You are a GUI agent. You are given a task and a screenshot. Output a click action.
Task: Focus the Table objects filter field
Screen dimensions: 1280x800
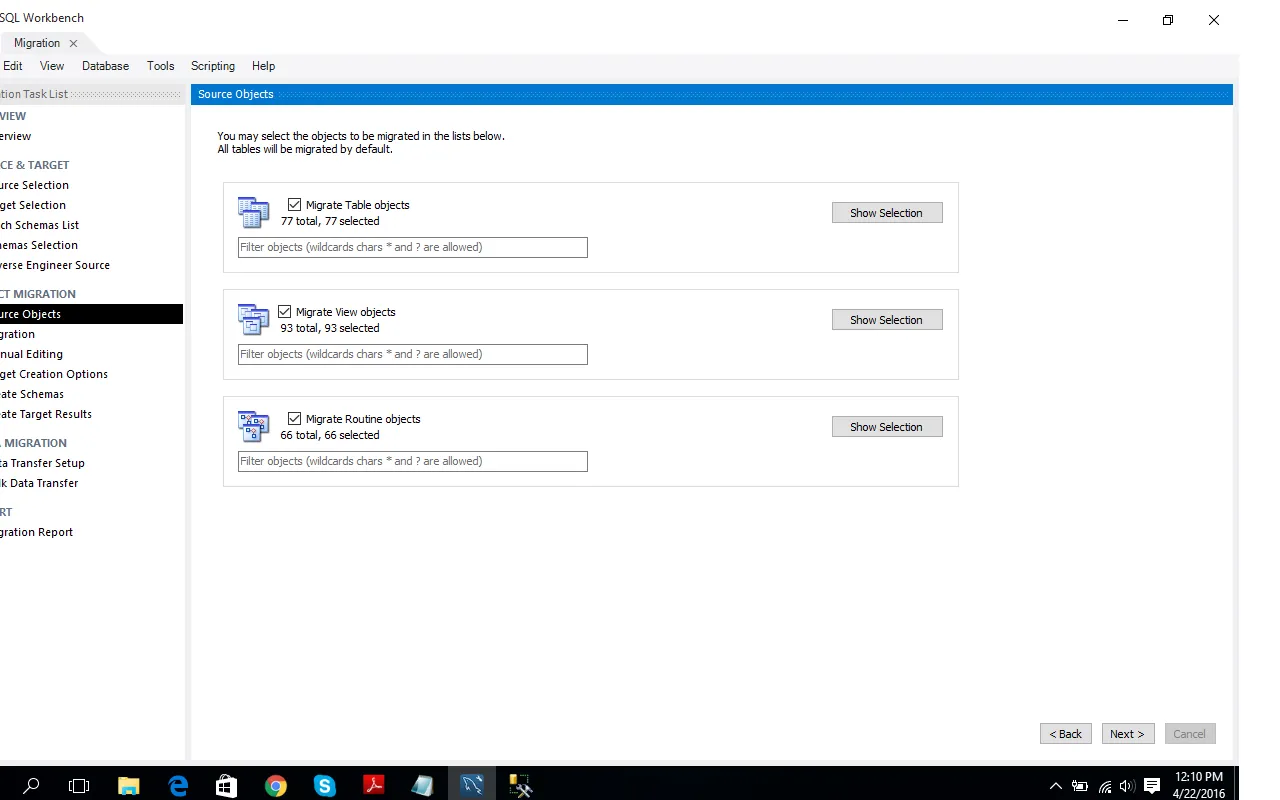[x=413, y=247]
